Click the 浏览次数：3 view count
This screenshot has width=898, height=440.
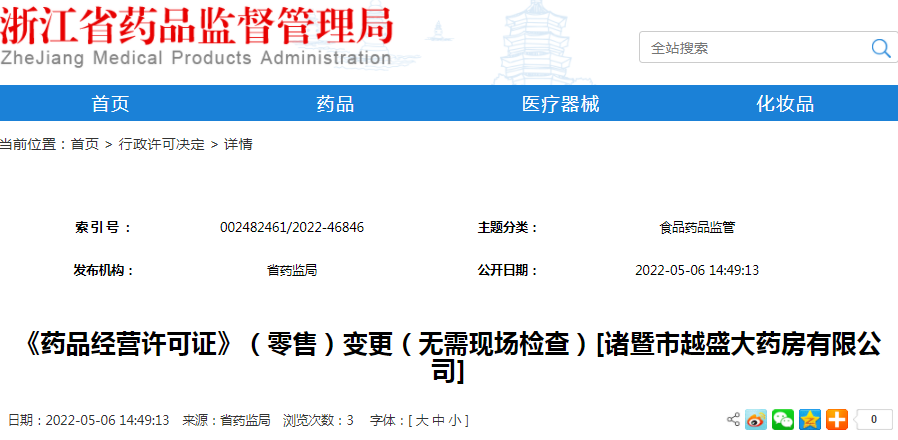pos(318,421)
